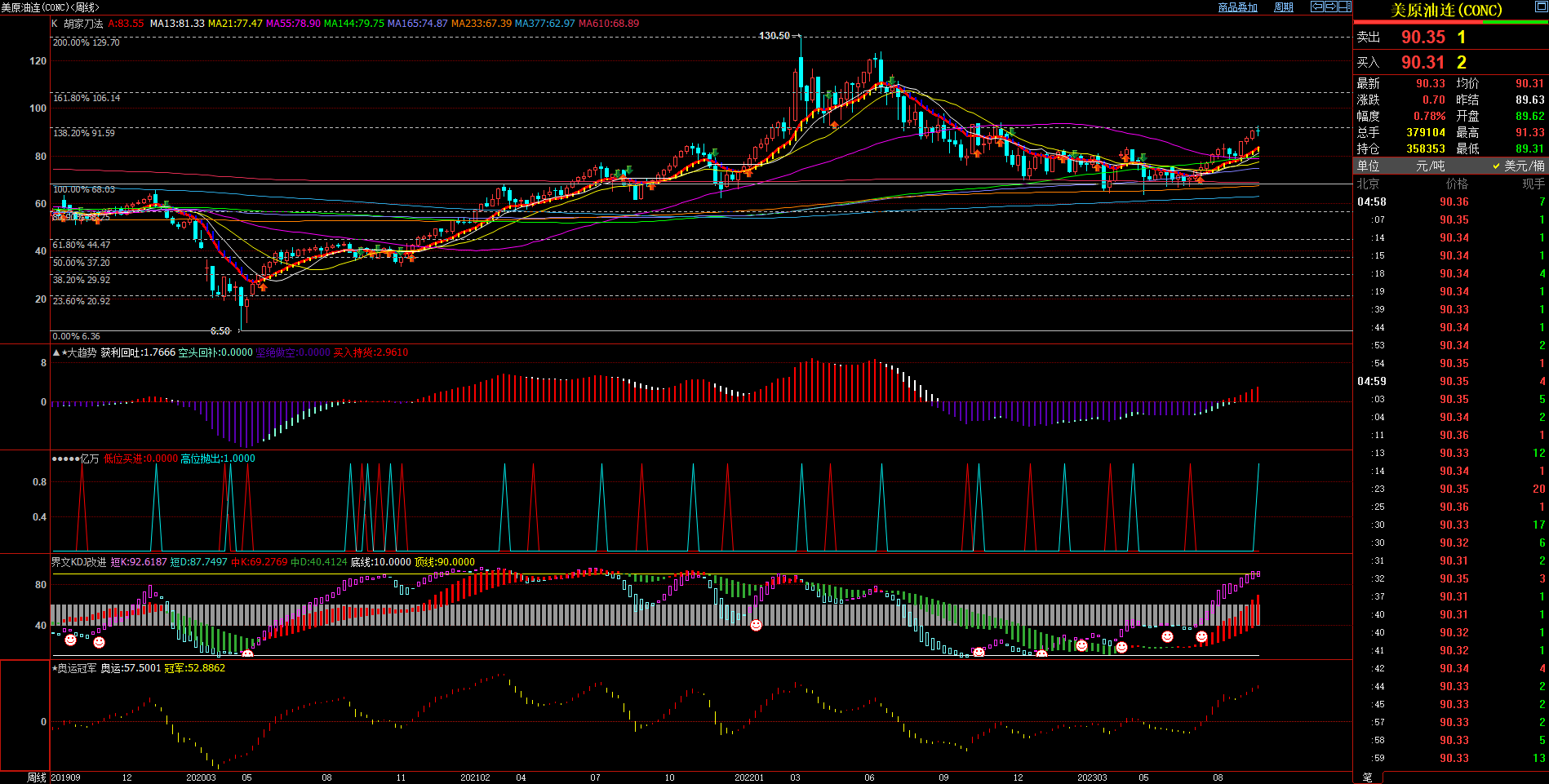This screenshot has height=784, width=1549.
Task: Click the scroll-left arrow icon
Action: tap(1316, 7)
